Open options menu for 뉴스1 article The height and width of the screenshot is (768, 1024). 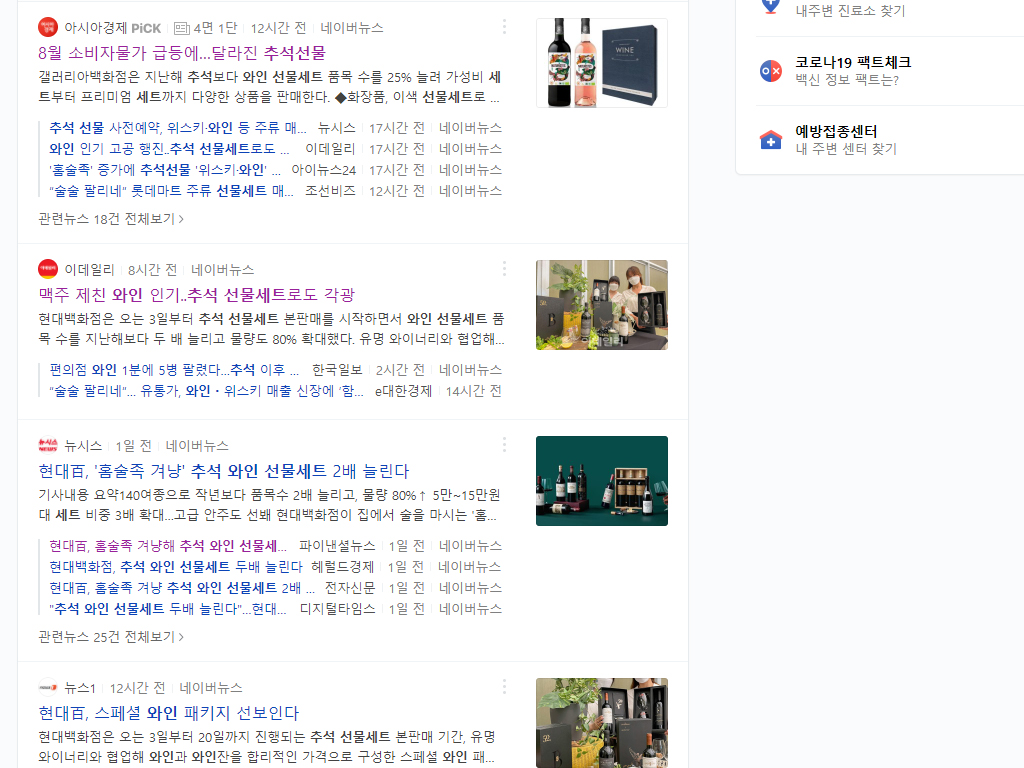tap(504, 686)
